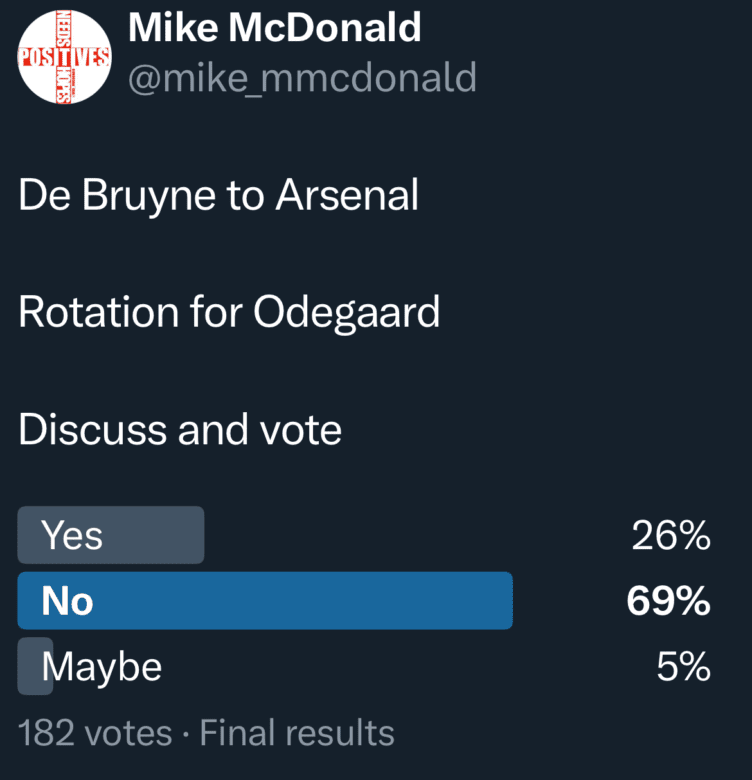Screen dimensions: 752x780
Task: Click the bold 'No' option label
Action: coord(67,601)
